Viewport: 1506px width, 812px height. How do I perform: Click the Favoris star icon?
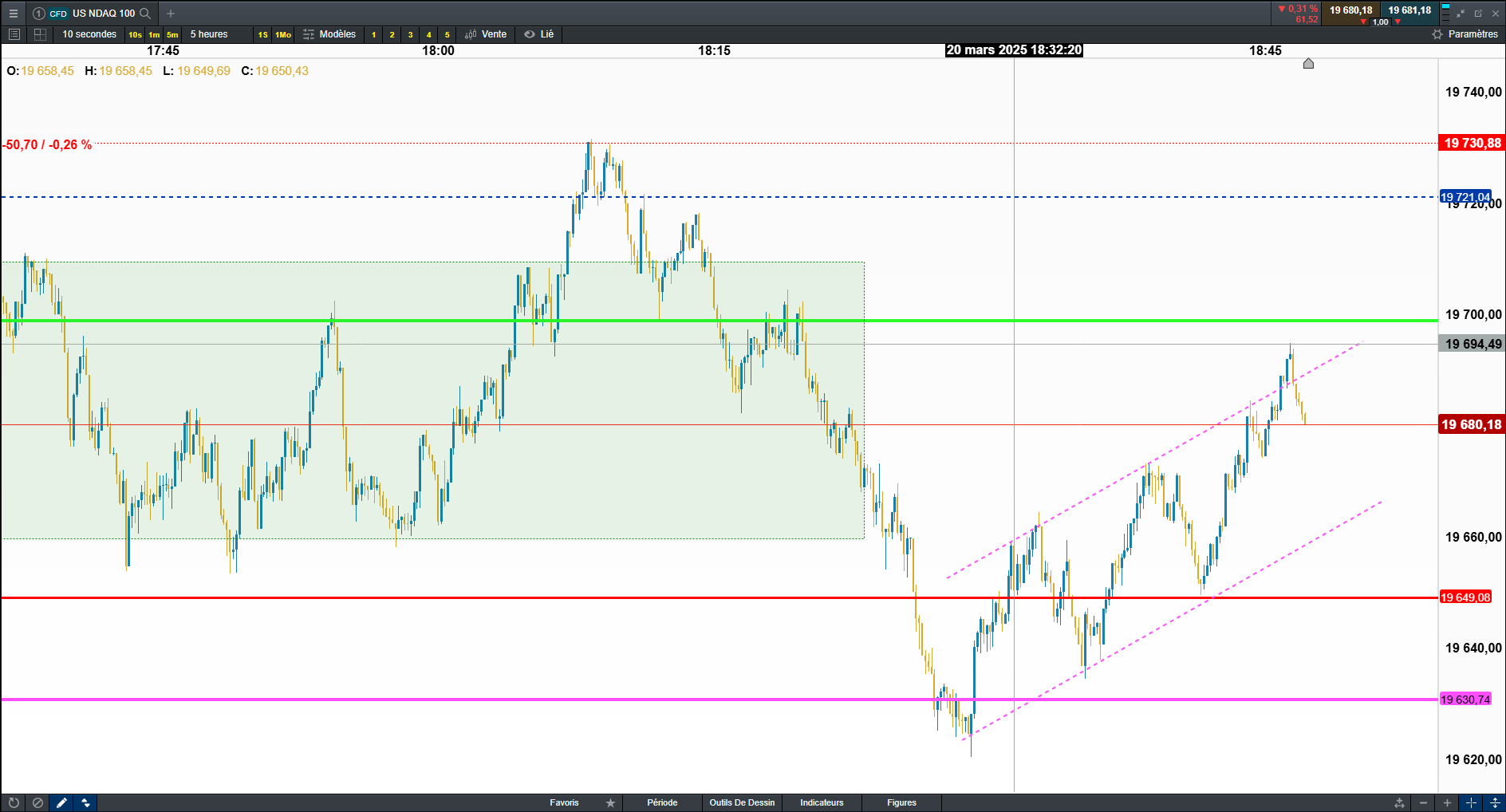pyautogui.click(x=610, y=802)
